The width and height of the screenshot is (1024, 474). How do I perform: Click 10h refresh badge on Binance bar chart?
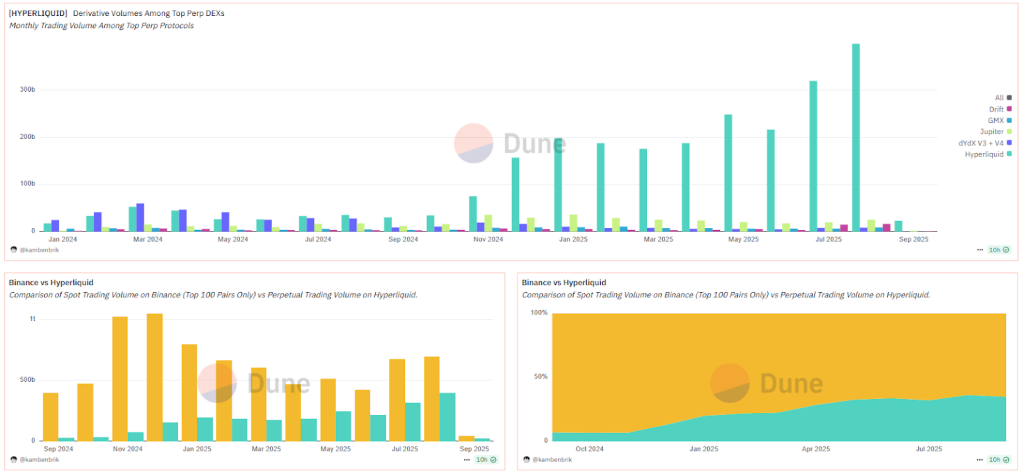483,459
